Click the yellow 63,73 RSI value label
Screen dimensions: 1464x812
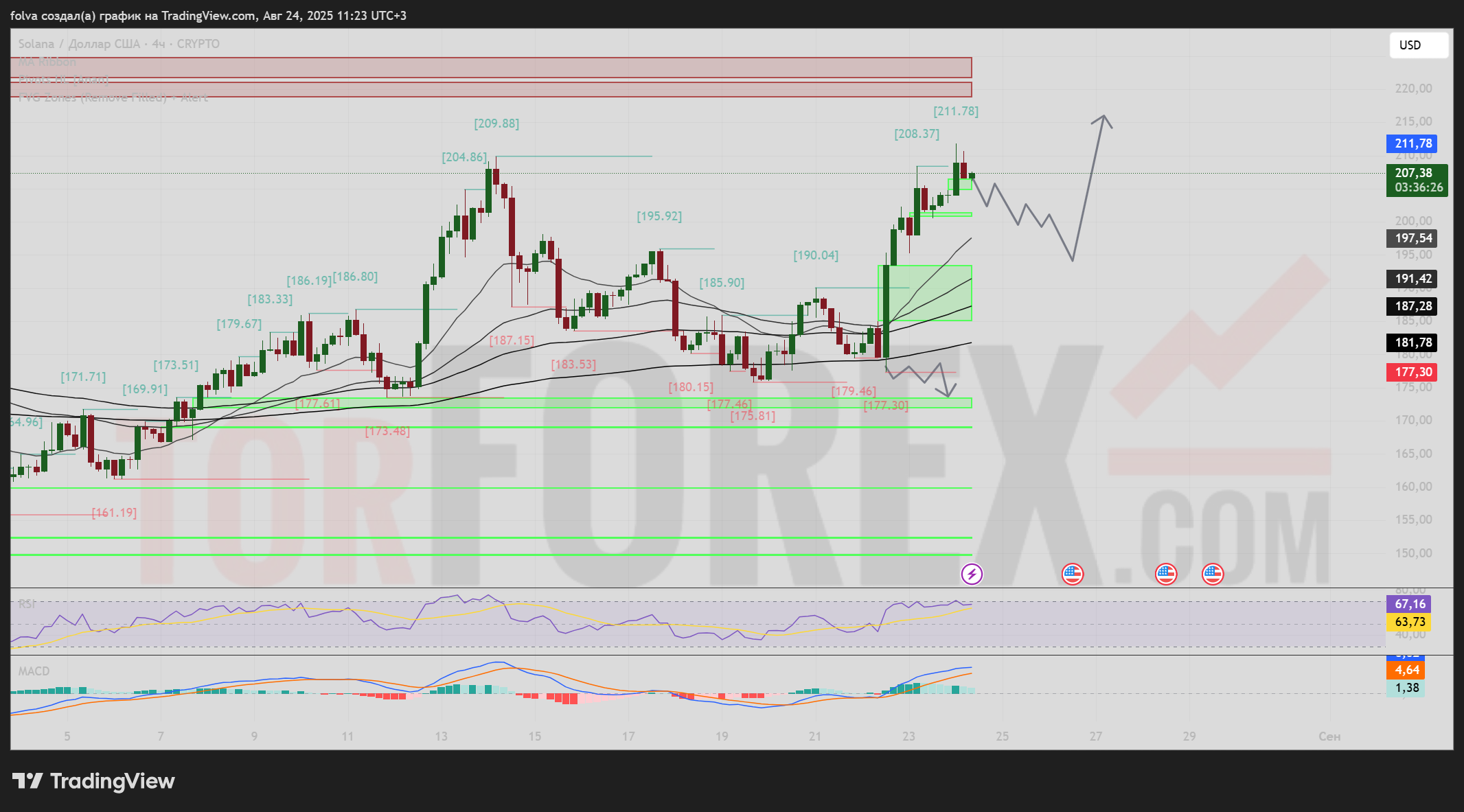tap(1408, 622)
